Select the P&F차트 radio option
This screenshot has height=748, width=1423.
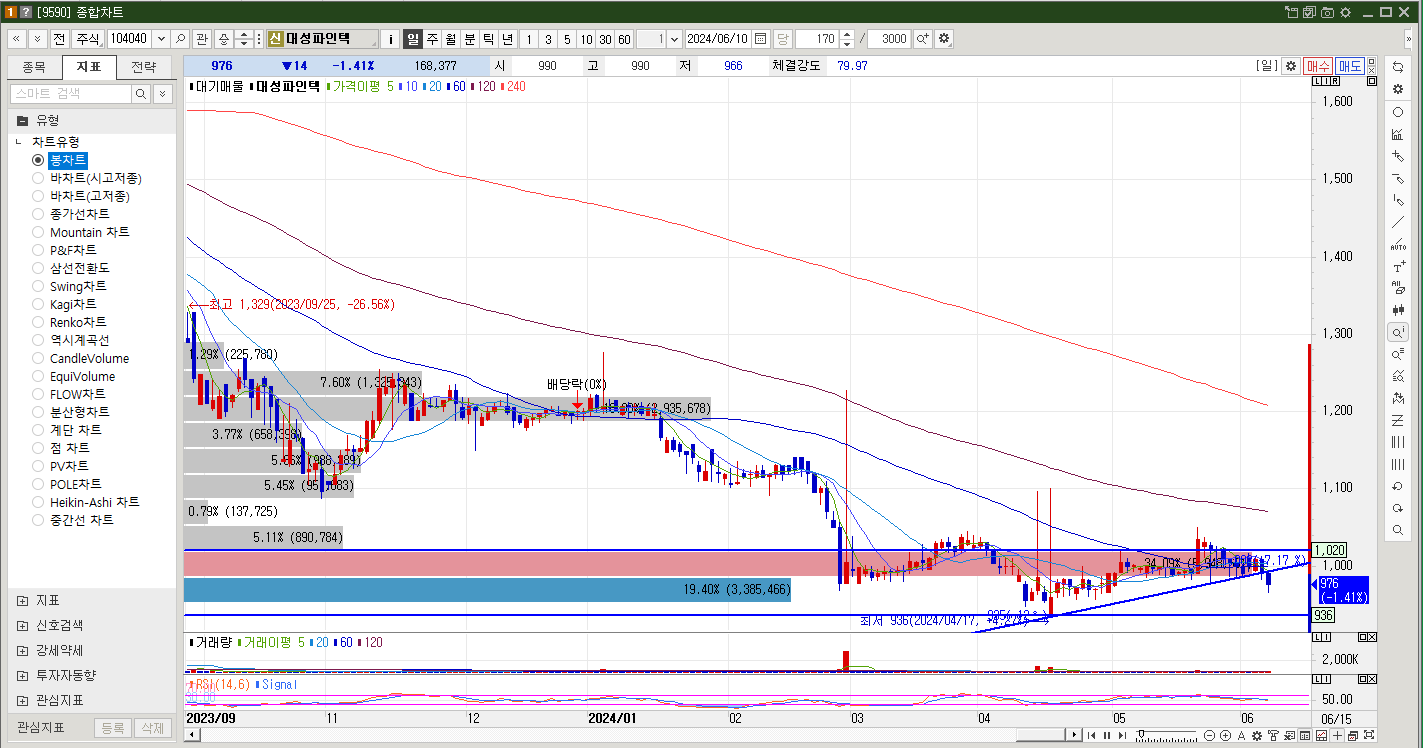pos(39,250)
